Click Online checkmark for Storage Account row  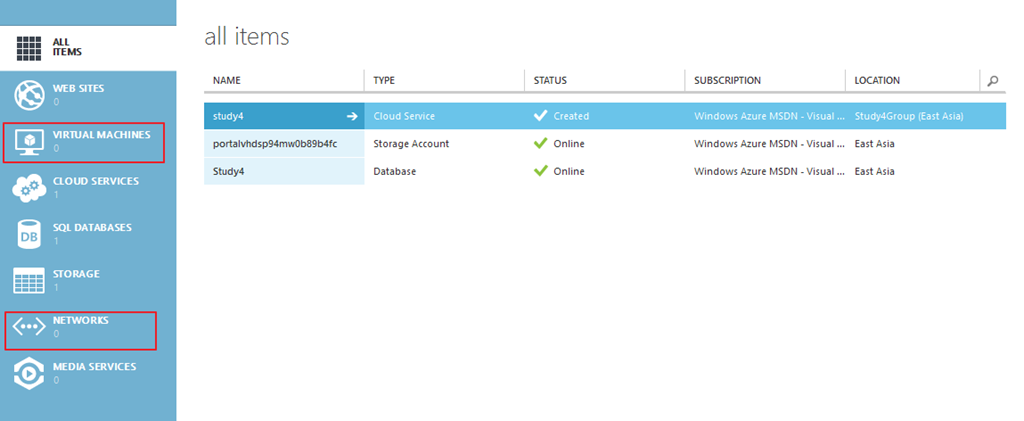coord(540,143)
